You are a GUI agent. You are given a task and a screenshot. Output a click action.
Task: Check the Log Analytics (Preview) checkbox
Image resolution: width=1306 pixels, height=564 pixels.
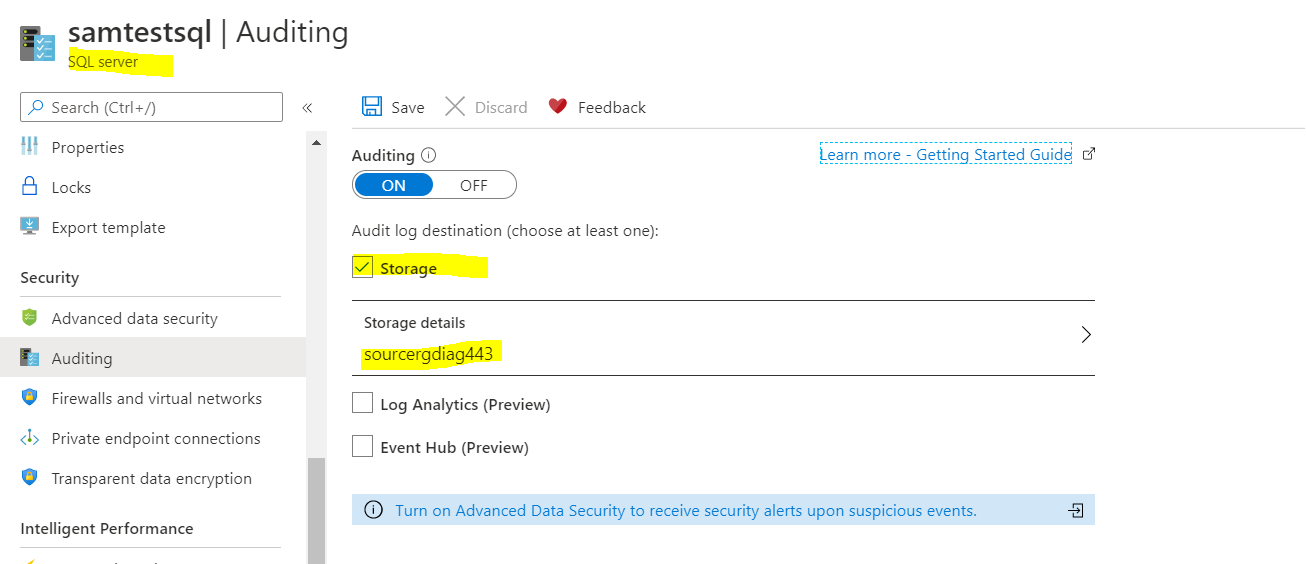pyautogui.click(x=362, y=404)
